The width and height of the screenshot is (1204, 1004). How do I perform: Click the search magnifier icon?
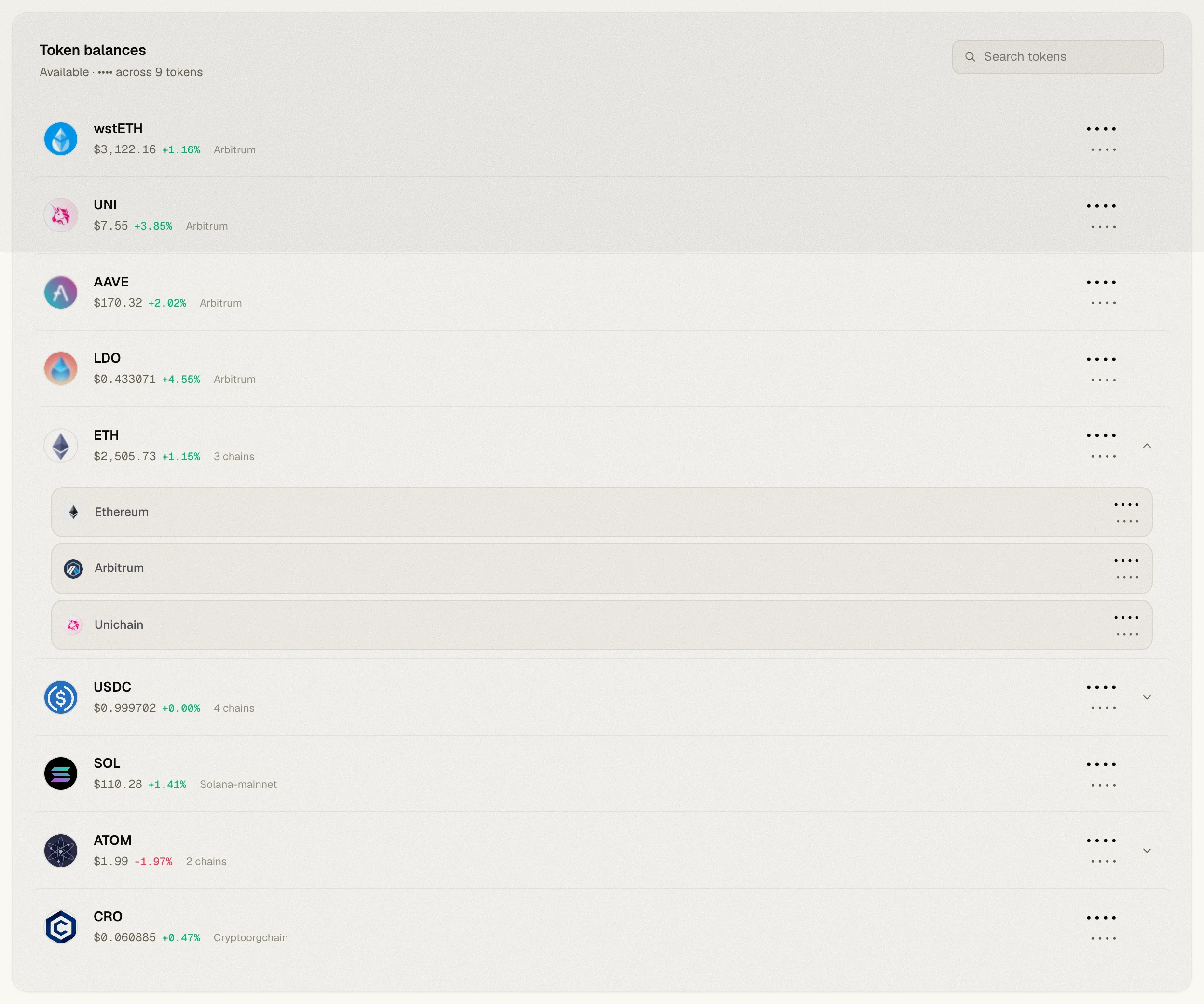point(970,57)
